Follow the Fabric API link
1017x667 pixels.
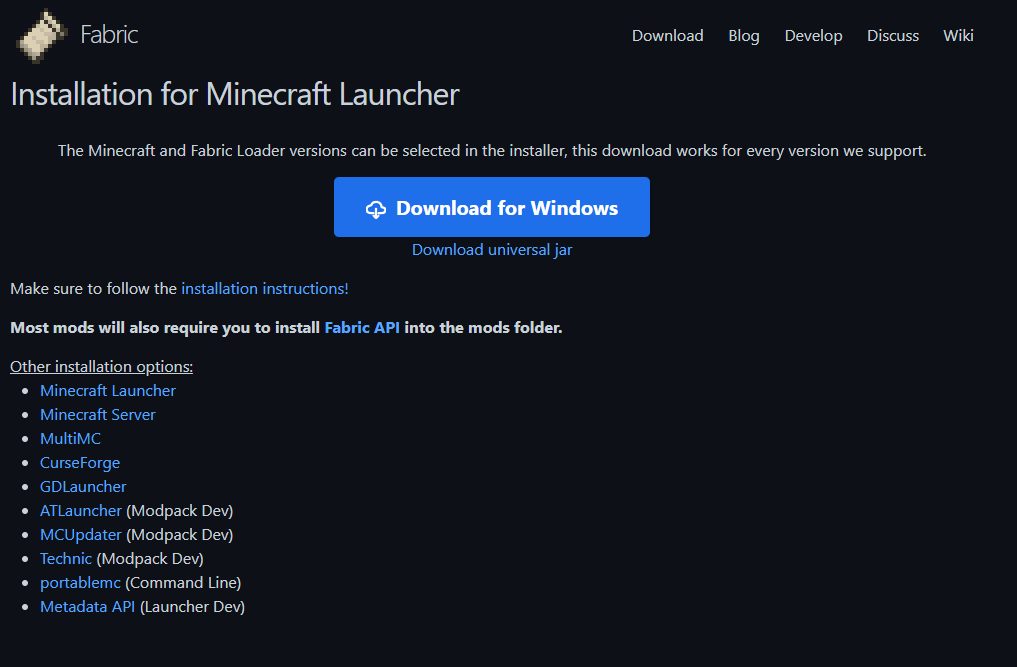click(362, 328)
